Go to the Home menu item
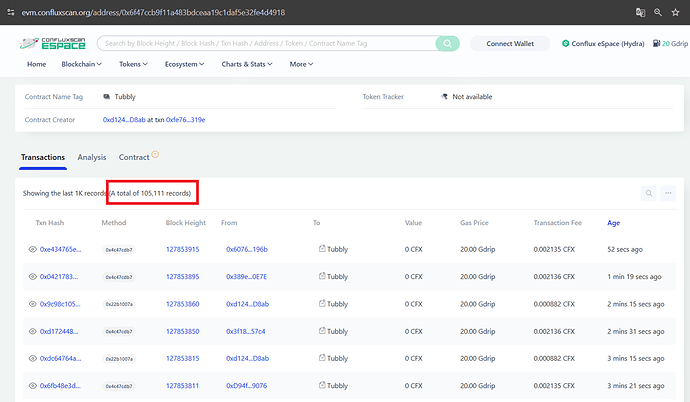The width and height of the screenshot is (690, 402). click(x=37, y=64)
